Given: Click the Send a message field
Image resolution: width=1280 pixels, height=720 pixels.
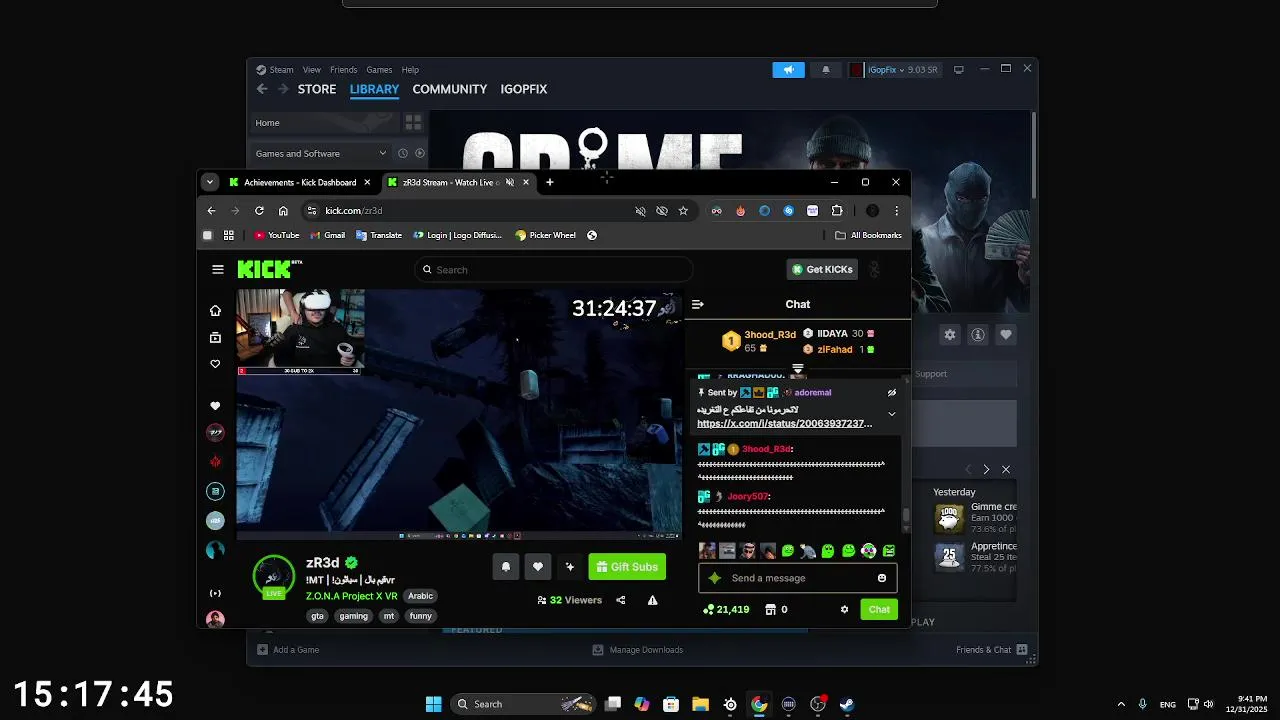Looking at the screenshot, I should pyautogui.click(x=798, y=578).
